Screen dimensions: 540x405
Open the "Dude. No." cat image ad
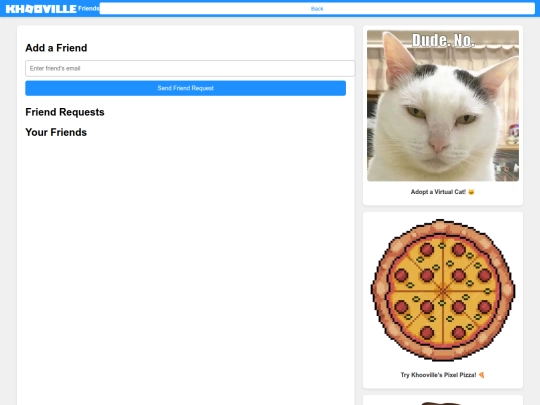(443, 106)
